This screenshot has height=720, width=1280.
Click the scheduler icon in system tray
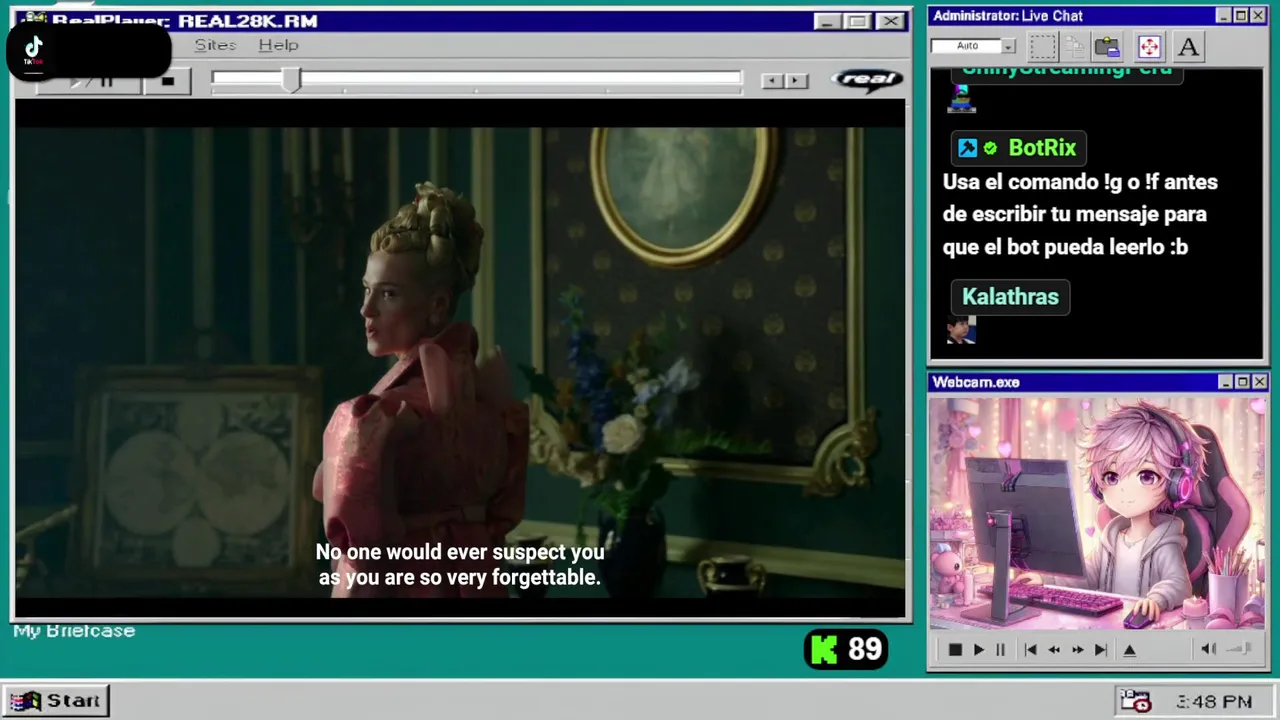pos(1135,702)
